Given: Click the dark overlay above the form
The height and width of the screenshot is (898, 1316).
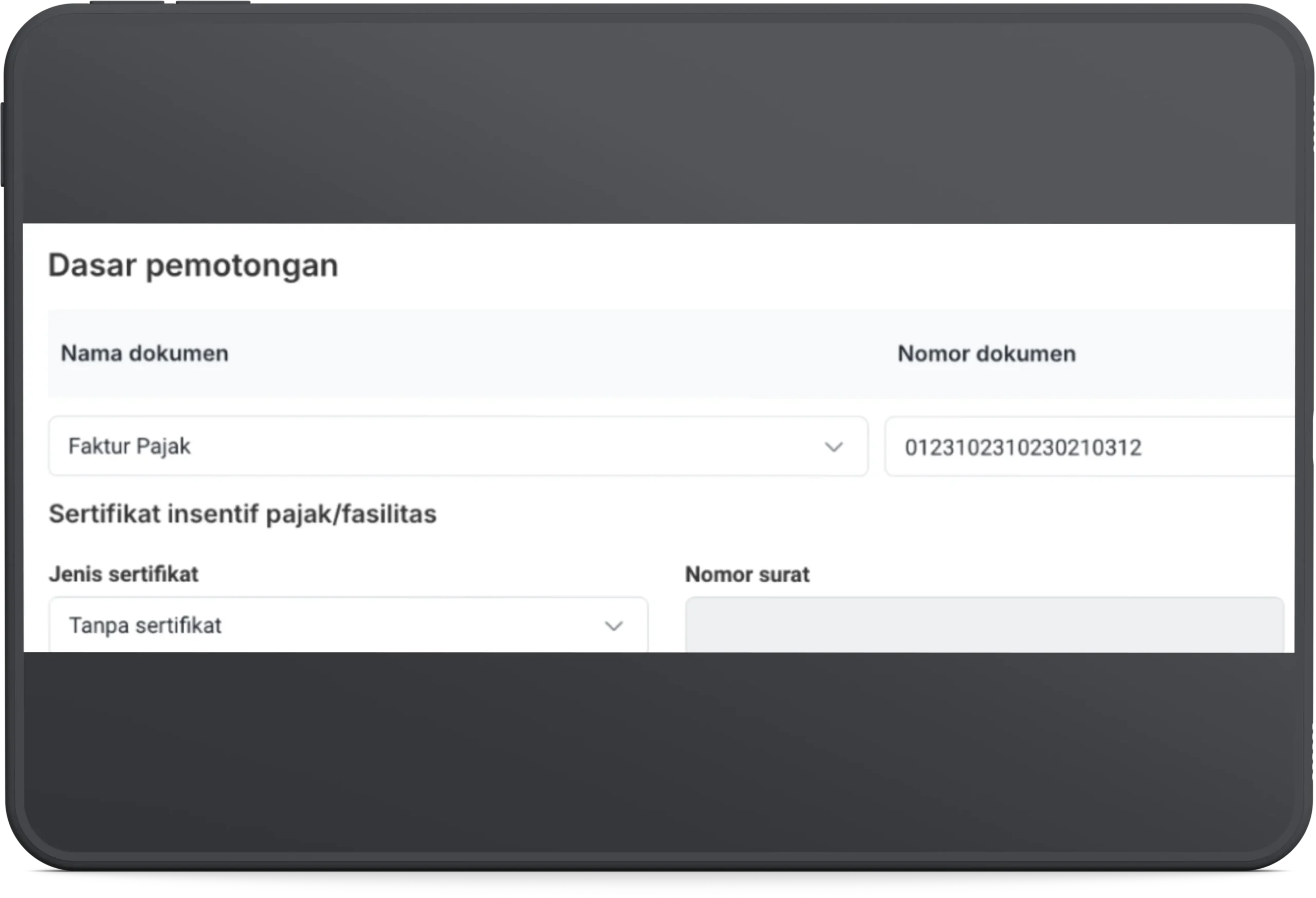Looking at the screenshot, I should coord(657,124).
